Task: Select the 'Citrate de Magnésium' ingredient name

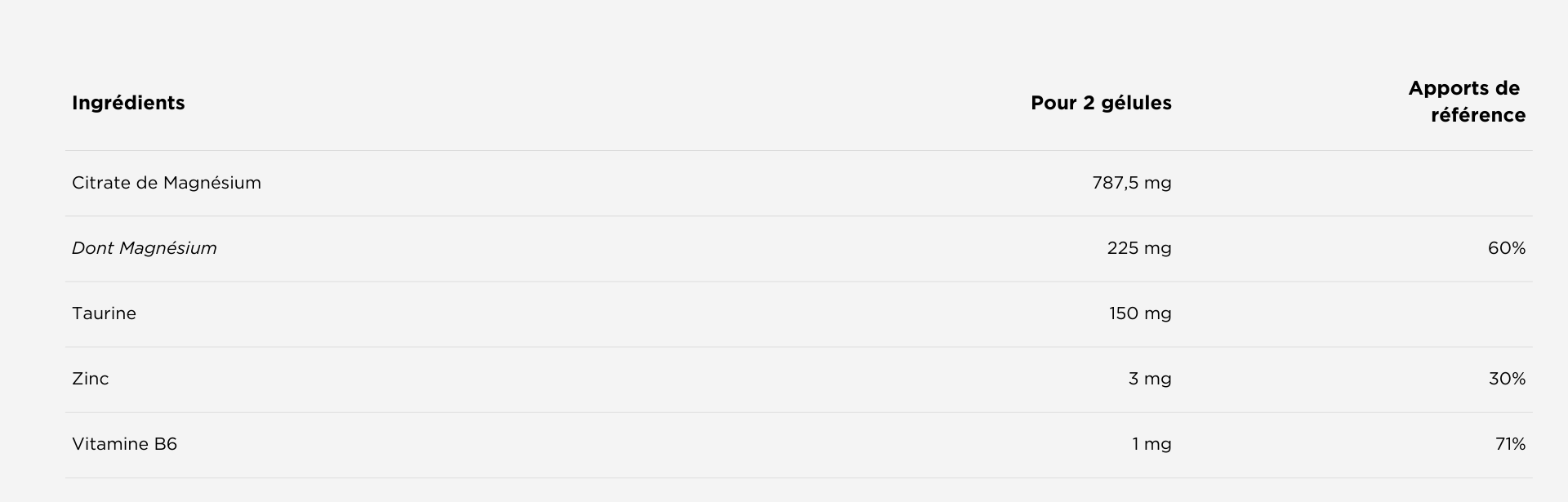Action: point(167,183)
